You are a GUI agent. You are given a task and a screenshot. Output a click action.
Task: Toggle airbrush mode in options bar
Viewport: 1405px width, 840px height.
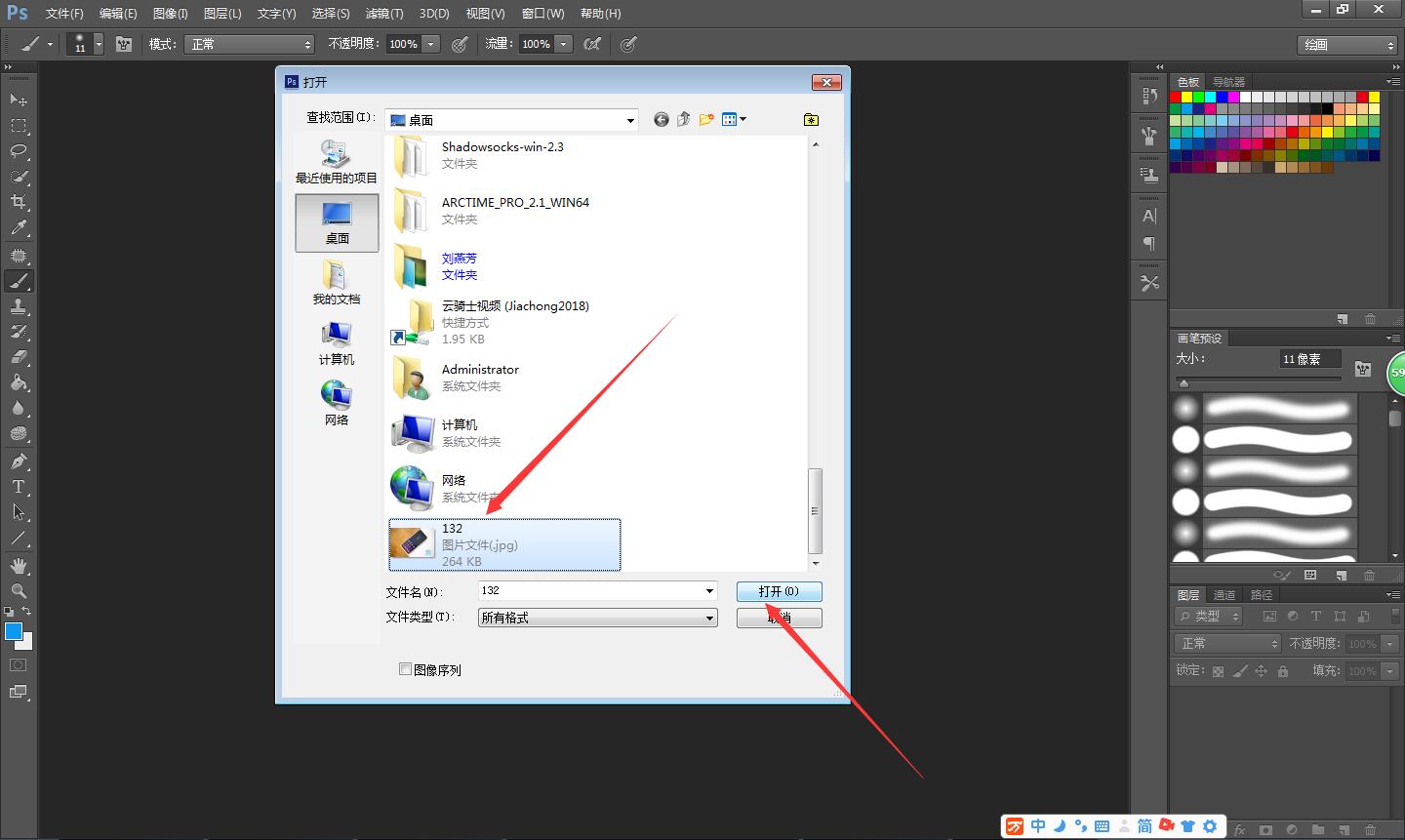591,44
